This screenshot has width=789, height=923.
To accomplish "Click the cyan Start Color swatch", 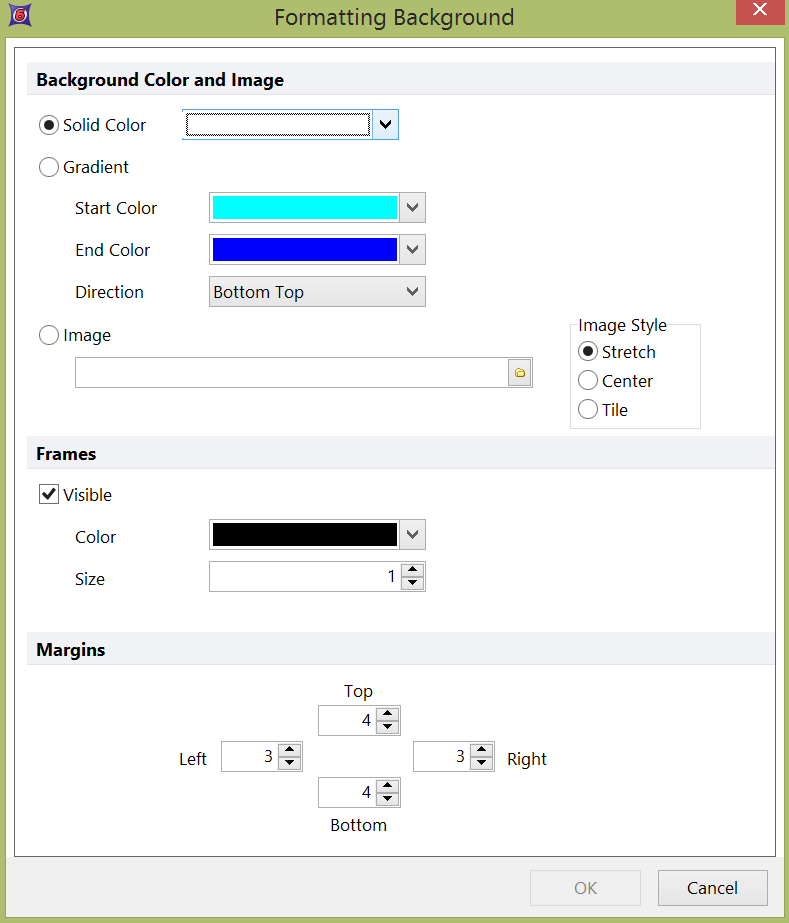I will pos(304,208).
